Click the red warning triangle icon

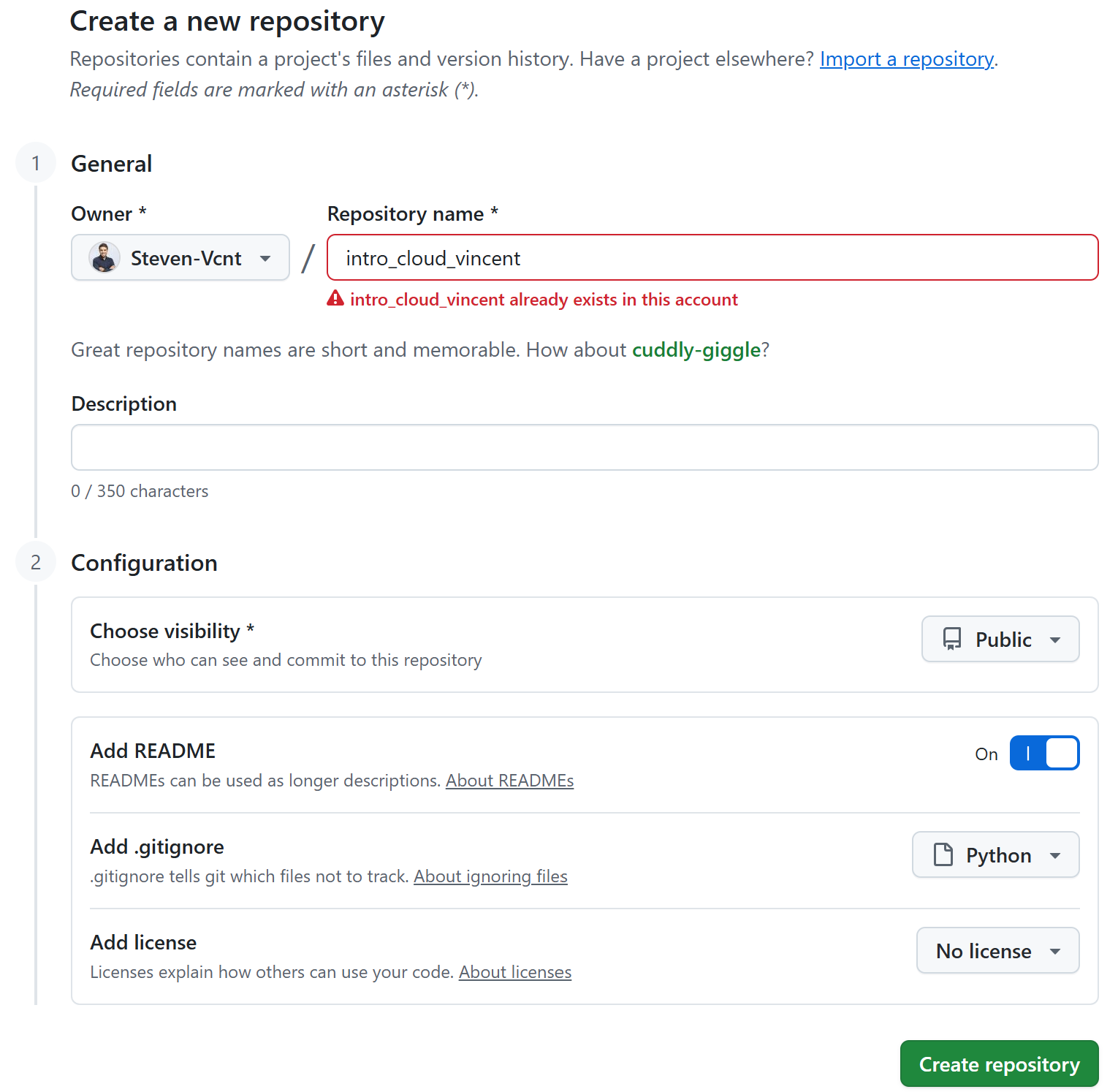335,298
